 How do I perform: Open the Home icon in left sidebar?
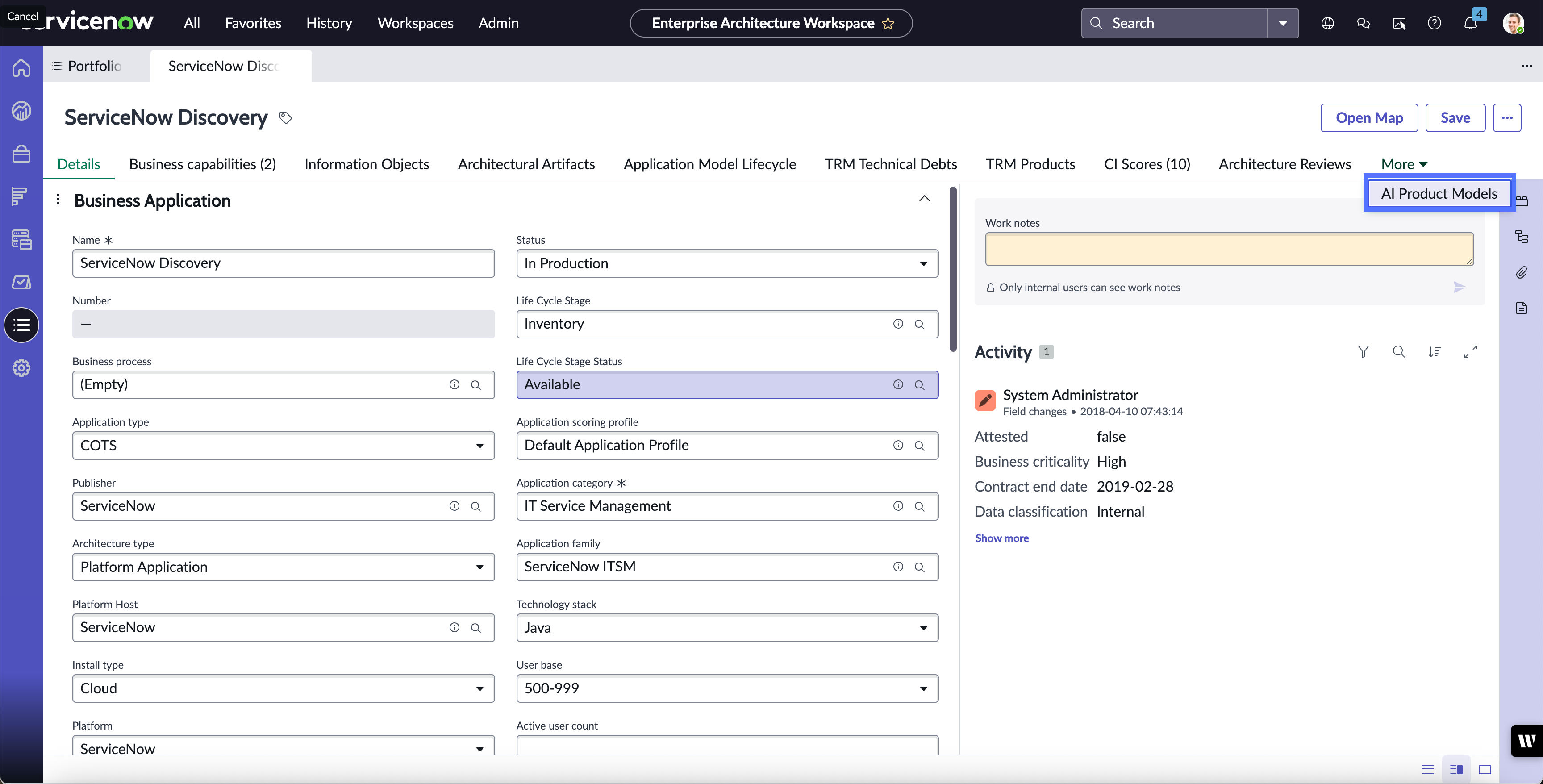click(21, 68)
